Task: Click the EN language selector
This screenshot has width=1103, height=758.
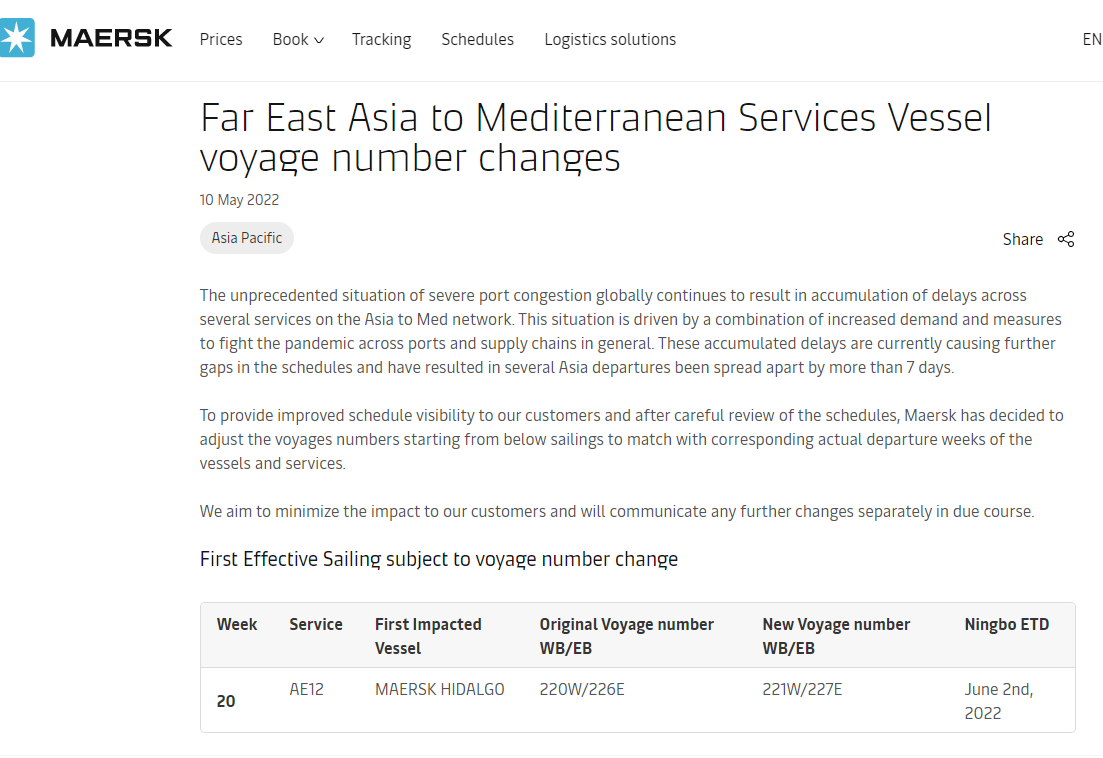Action: (1092, 39)
